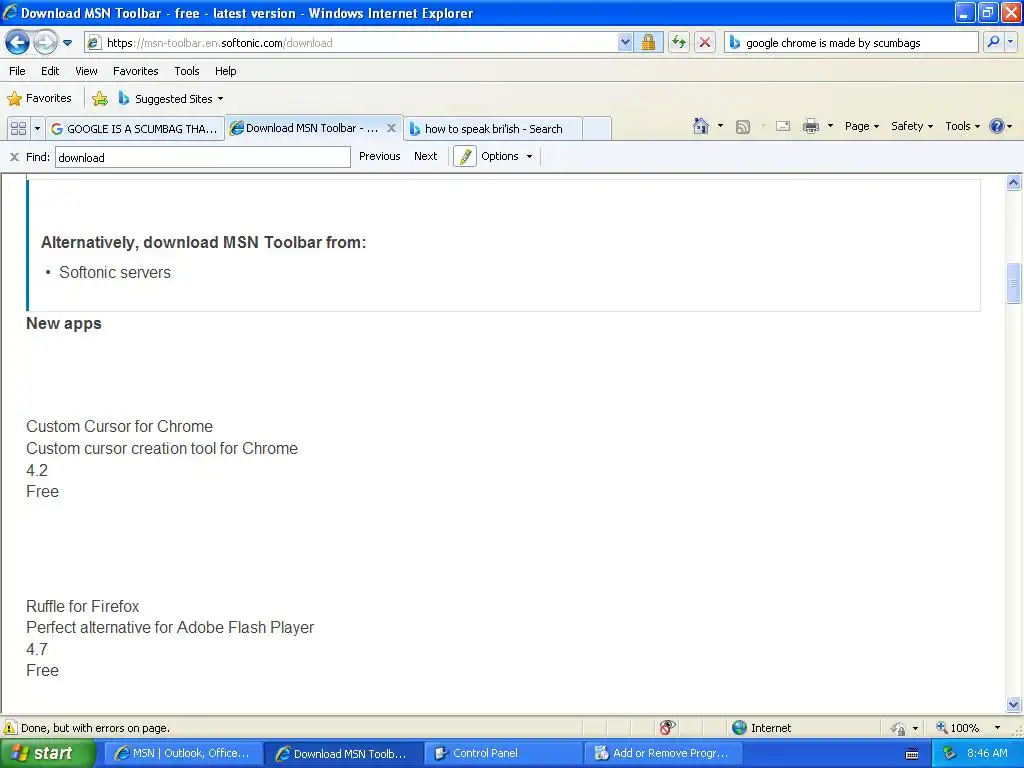Viewport: 1024px width, 768px height.
Task: Click the Quick Tabs grid icon
Action: [x=18, y=129]
